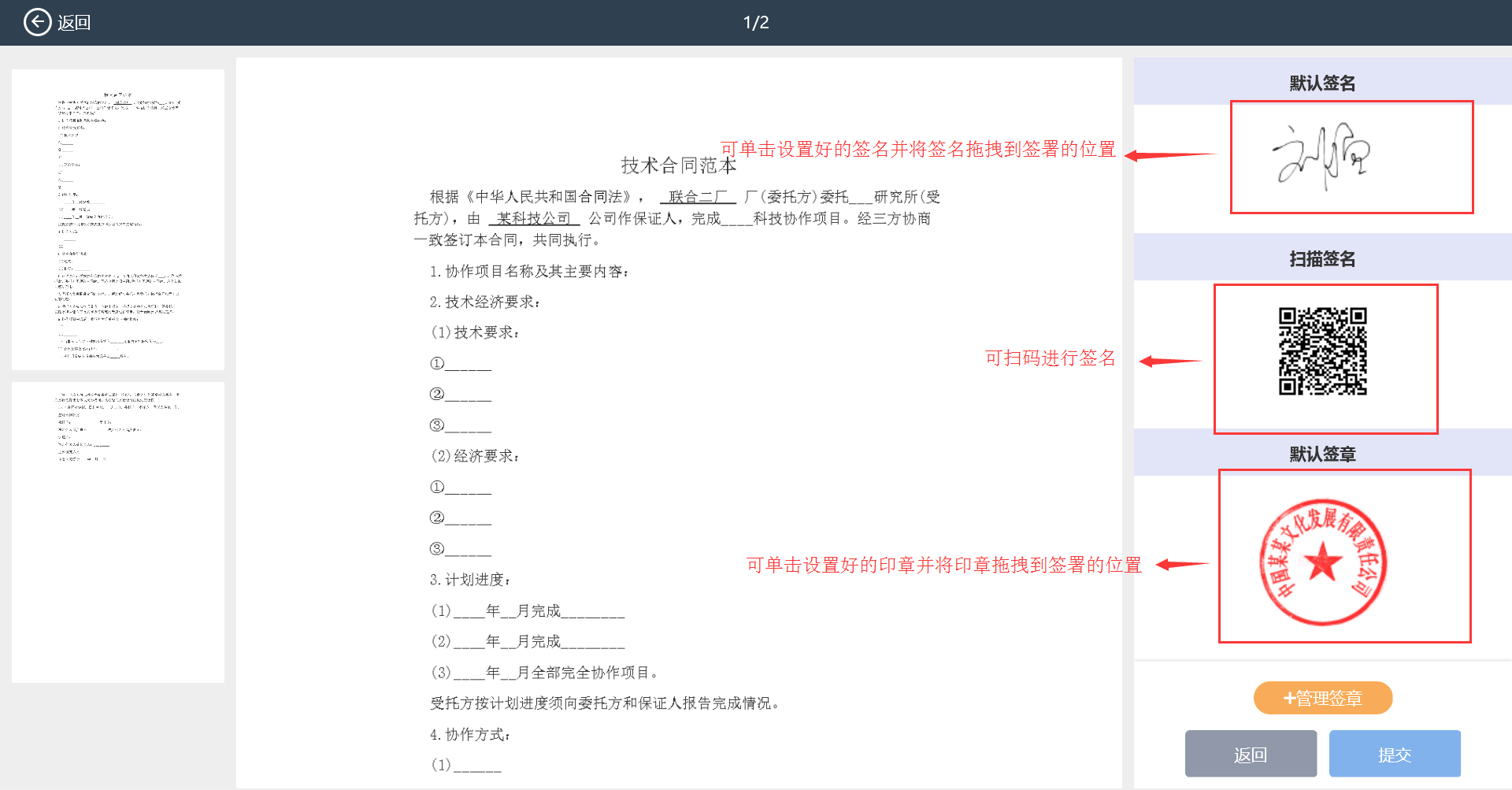Click the red arrow pointing to the signature

pos(1169,155)
